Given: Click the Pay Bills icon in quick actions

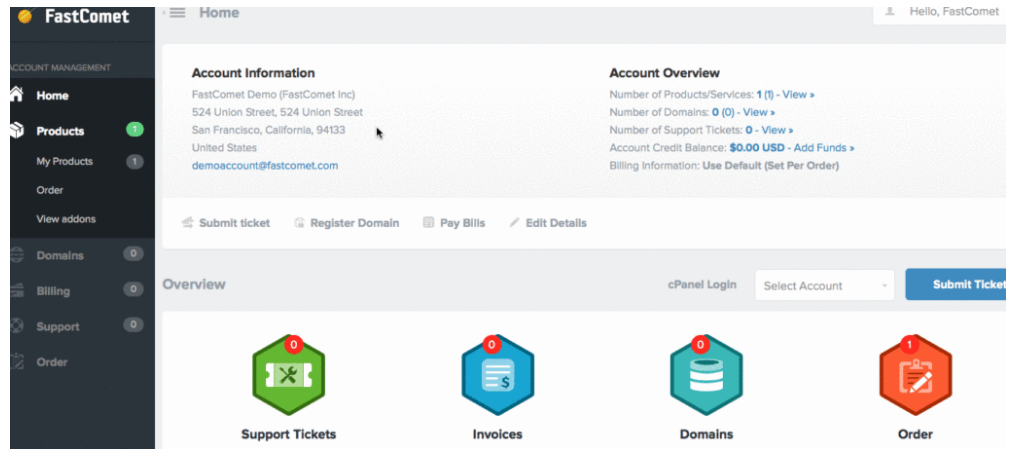Looking at the screenshot, I should pyautogui.click(x=428, y=223).
